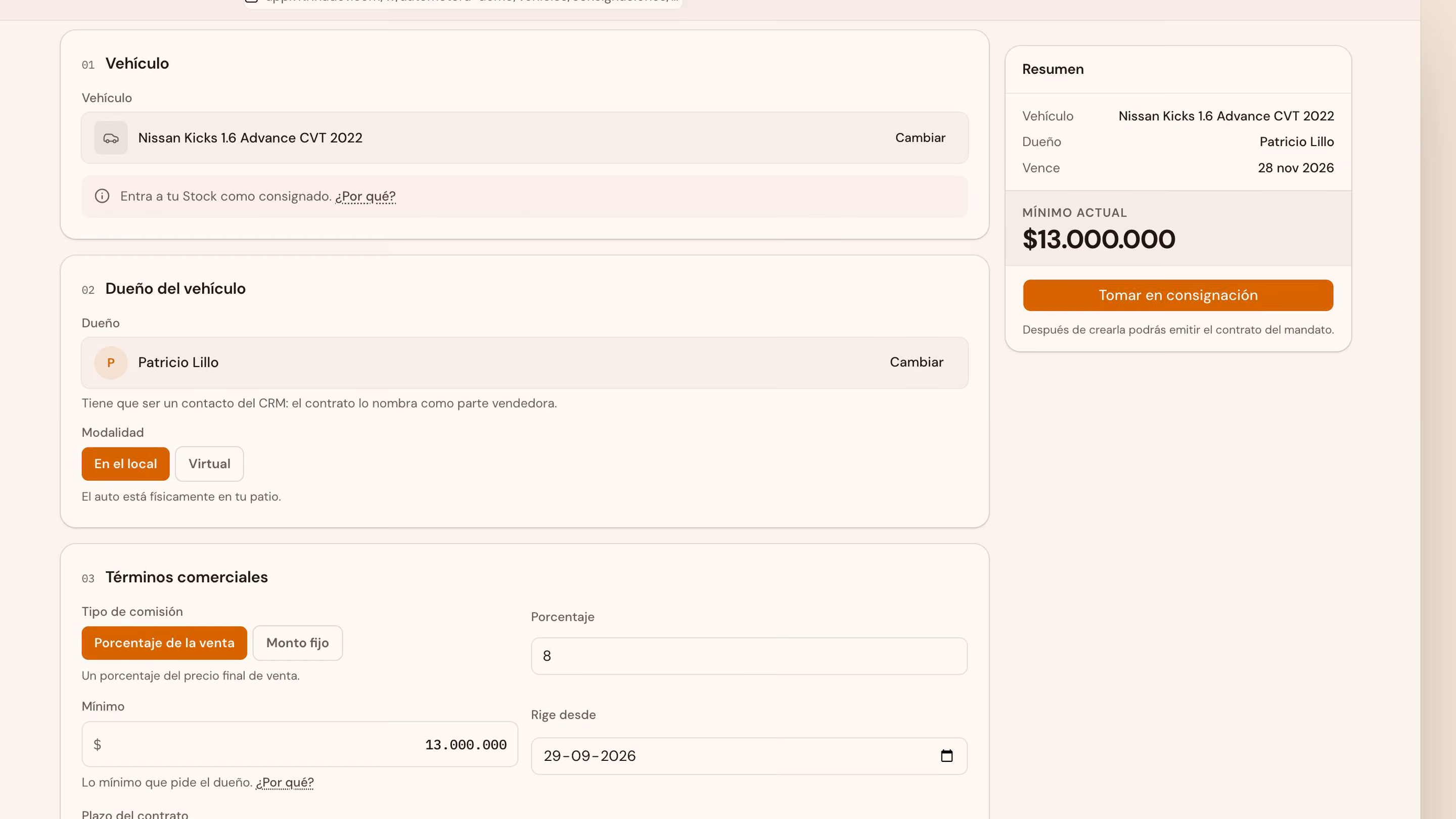Select Virtual modality
The width and height of the screenshot is (1456, 819).
coord(209,464)
